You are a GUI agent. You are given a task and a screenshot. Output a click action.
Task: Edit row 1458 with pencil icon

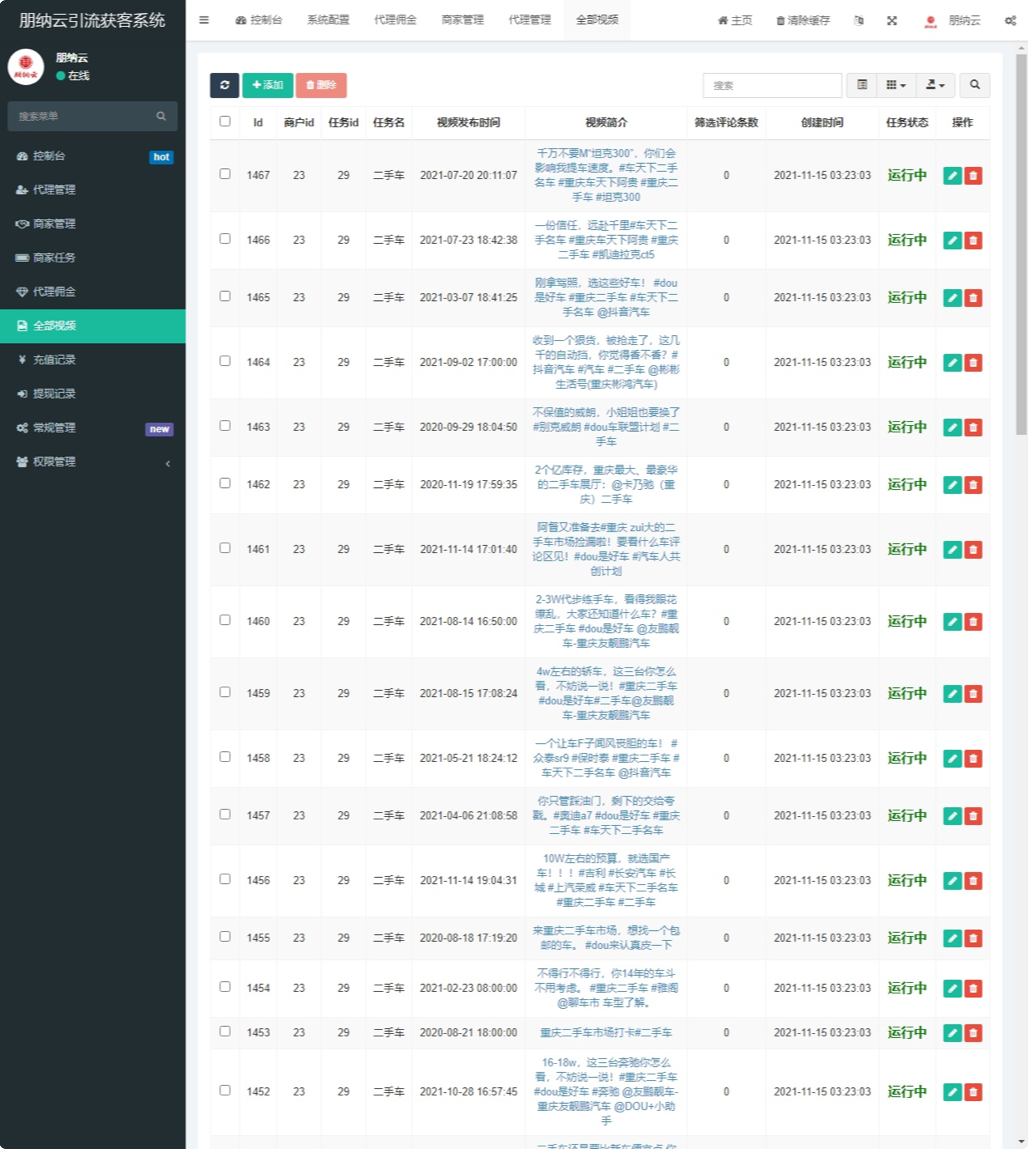[x=952, y=758]
